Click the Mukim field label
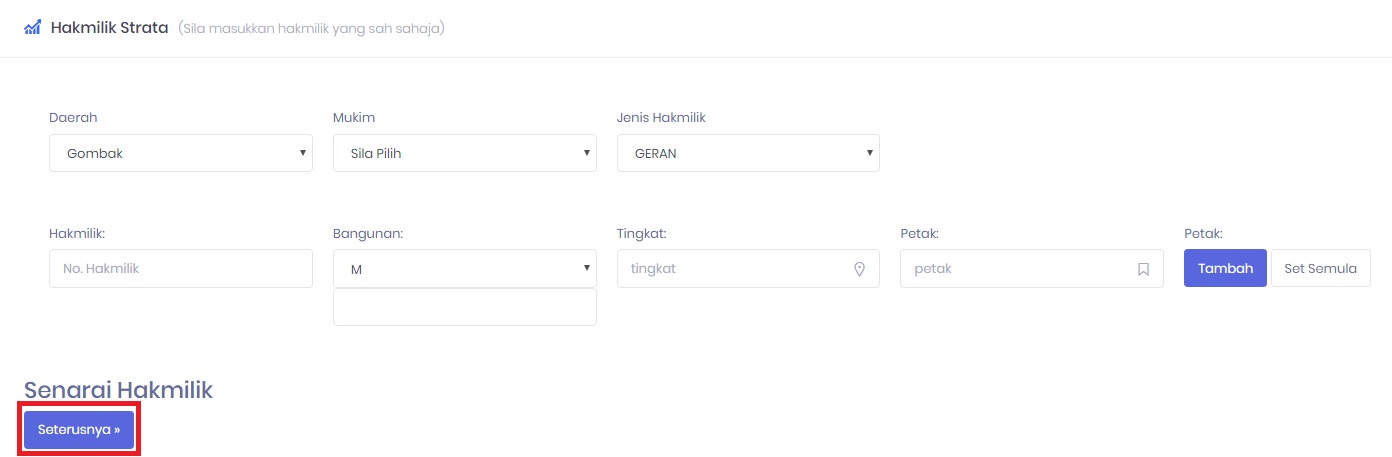The height and width of the screenshot is (457, 1392). [x=354, y=118]
